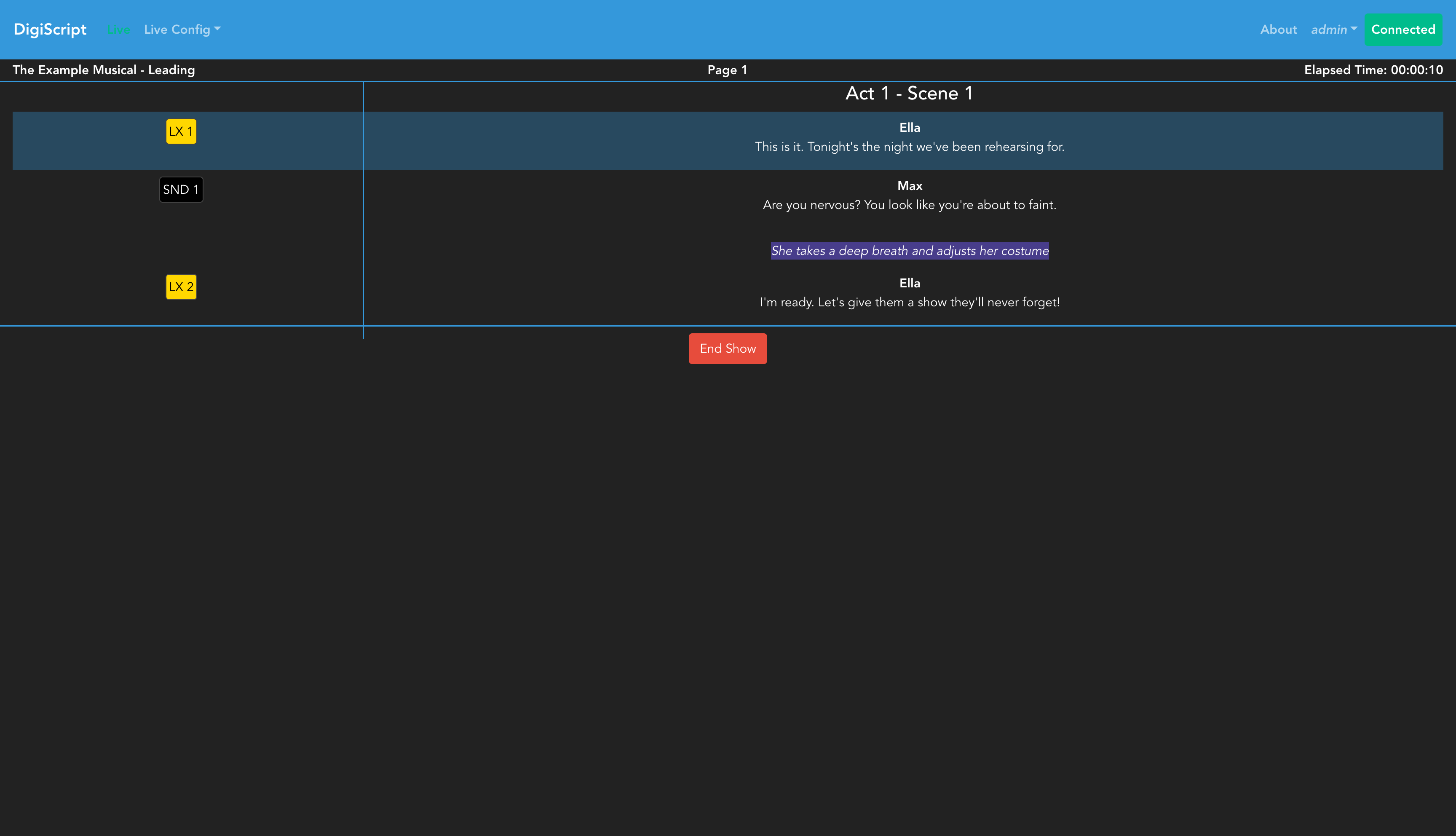Viewport: 1456px width, 836px height.
Task: Click The Example Musical - Leading title
Action: coord(104,70)
